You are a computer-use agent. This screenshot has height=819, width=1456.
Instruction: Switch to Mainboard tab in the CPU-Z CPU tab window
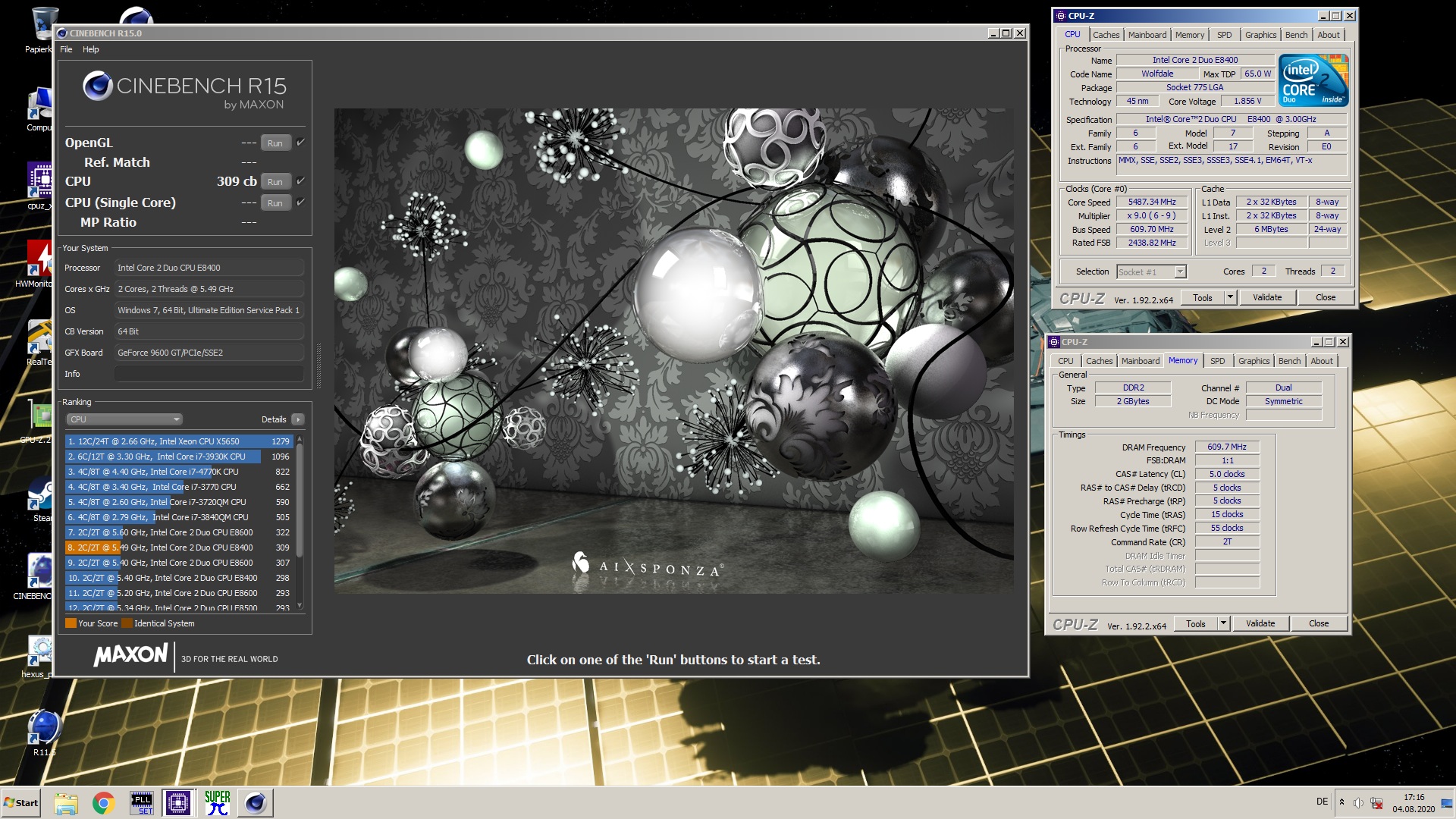point(1147,35)
